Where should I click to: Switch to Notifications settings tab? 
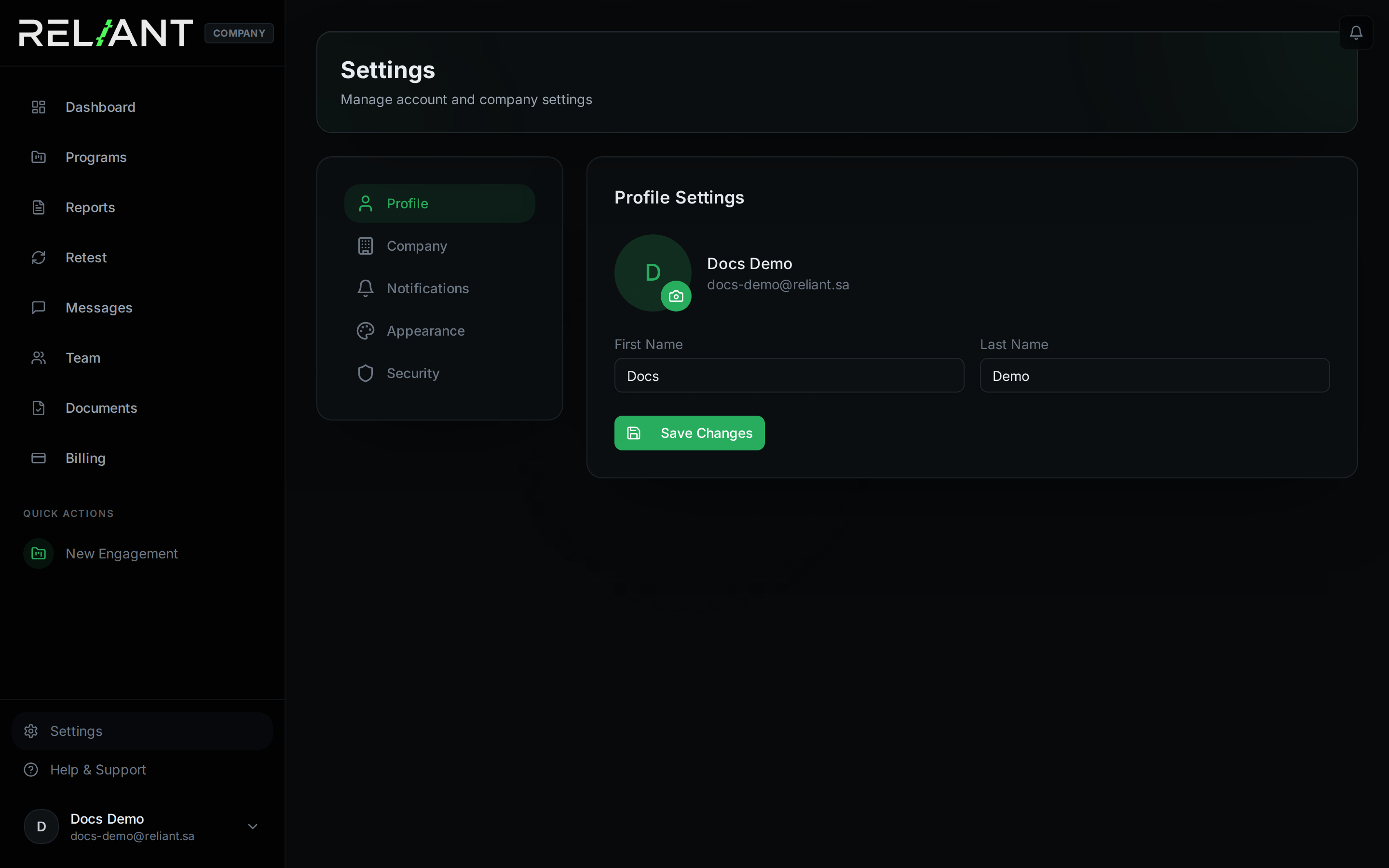(440, 288)
